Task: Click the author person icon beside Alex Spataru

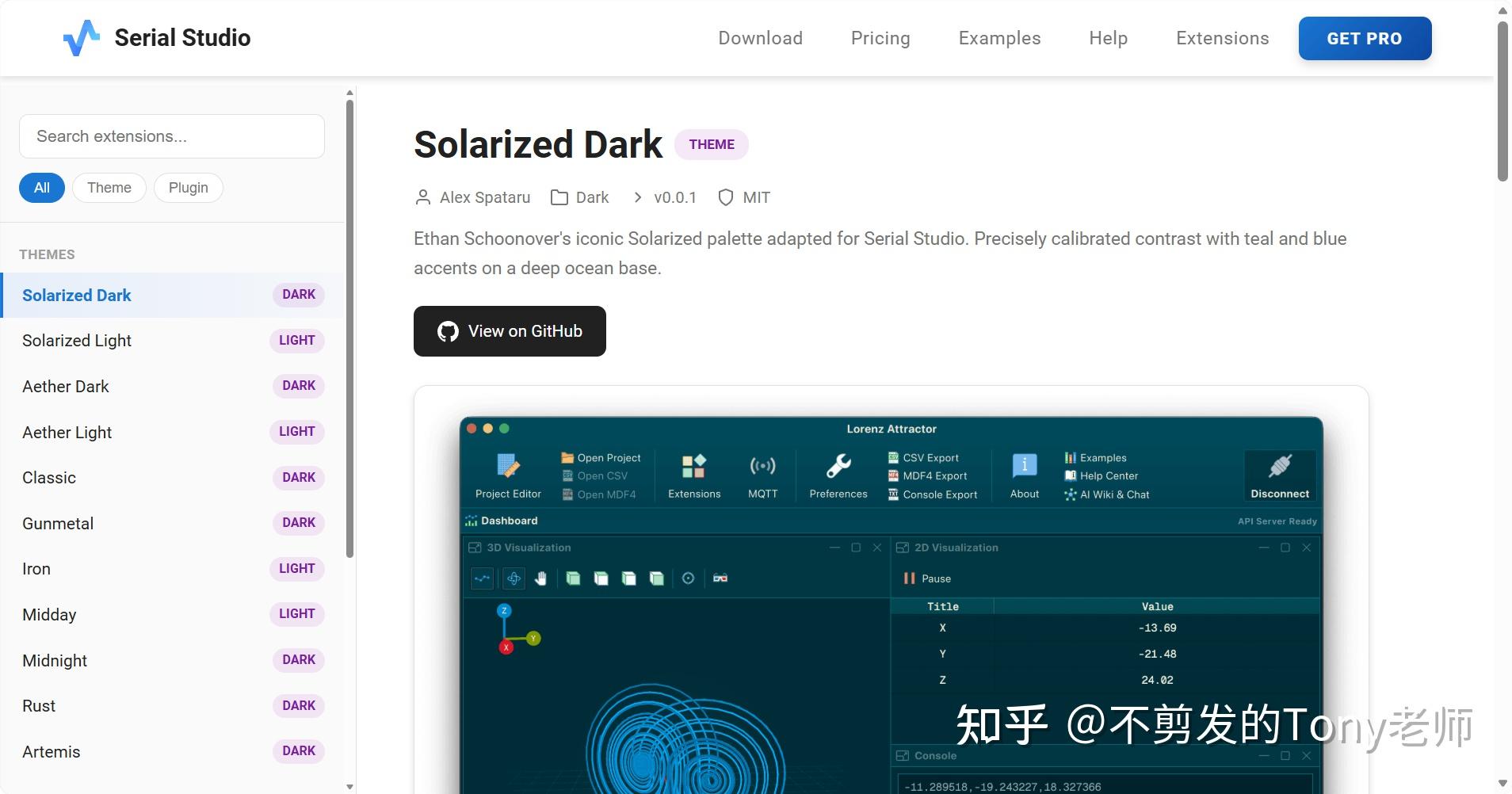Action: click(423, 197)
